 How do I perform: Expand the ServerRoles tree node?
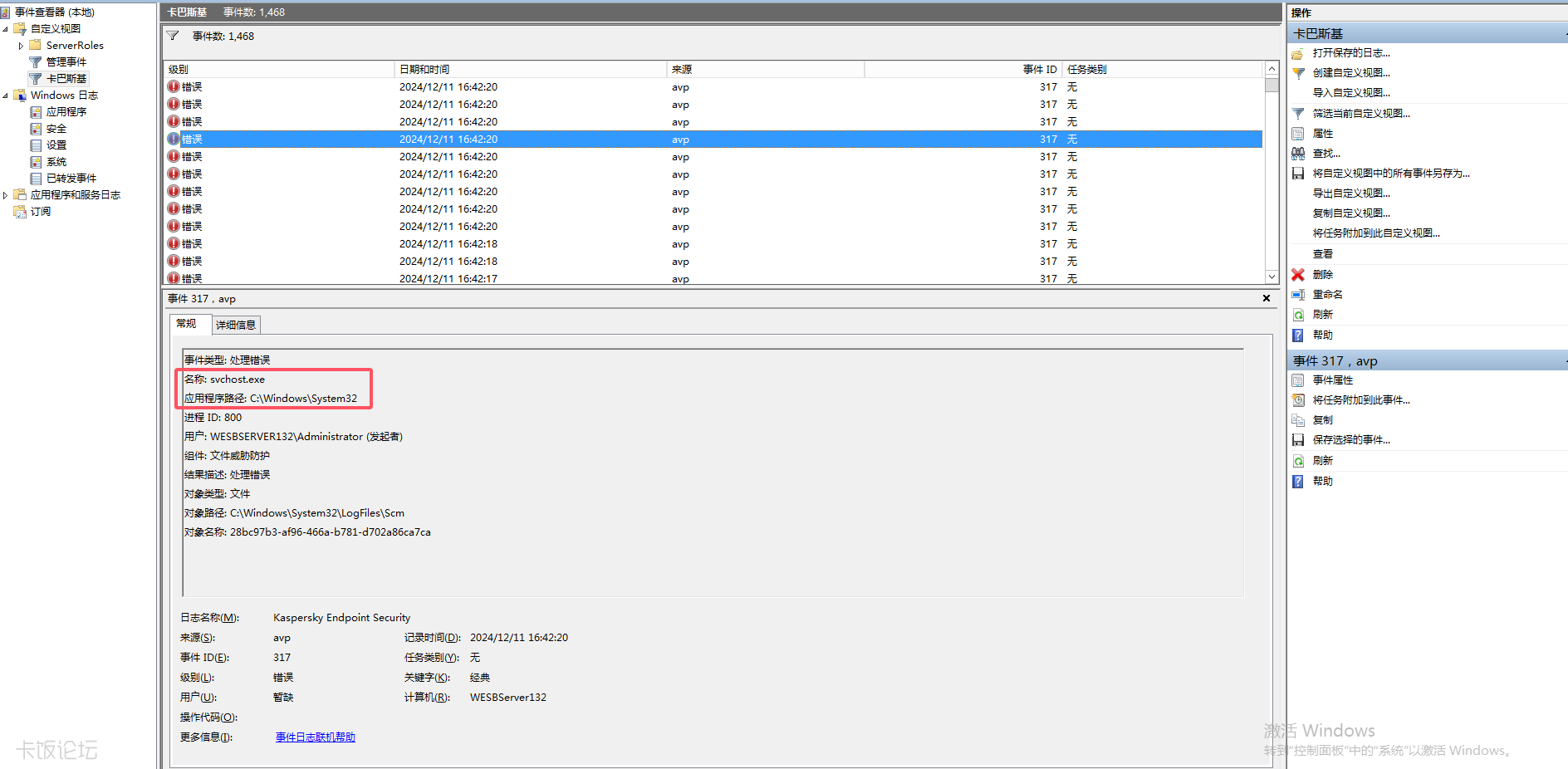21,46
